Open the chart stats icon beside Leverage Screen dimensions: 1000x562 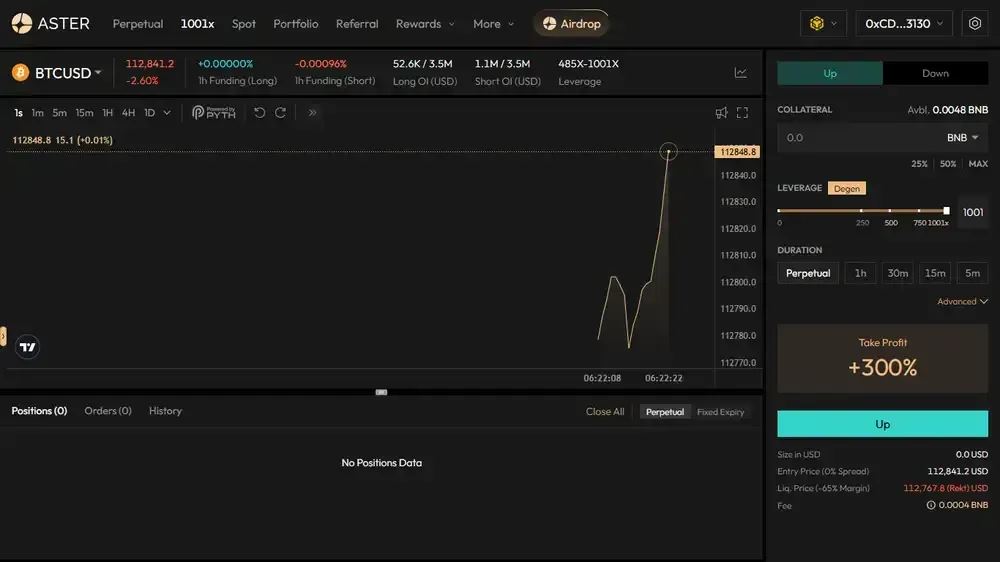[740, 73]
